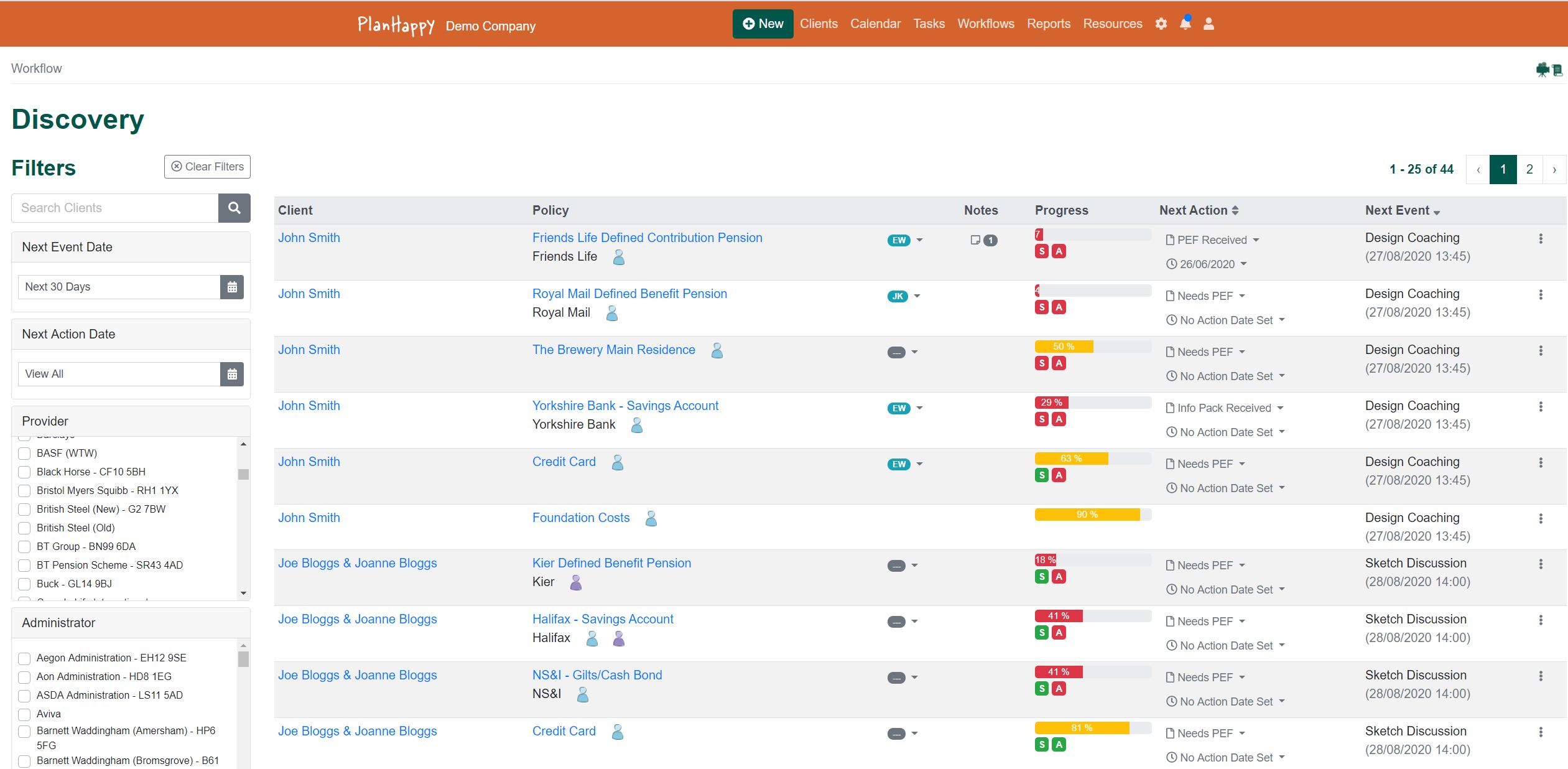The height and width of the screenshot is (769, 1568).
Task: Open Kier Defined Benefit Pension link
Action: tap(611, 563)
